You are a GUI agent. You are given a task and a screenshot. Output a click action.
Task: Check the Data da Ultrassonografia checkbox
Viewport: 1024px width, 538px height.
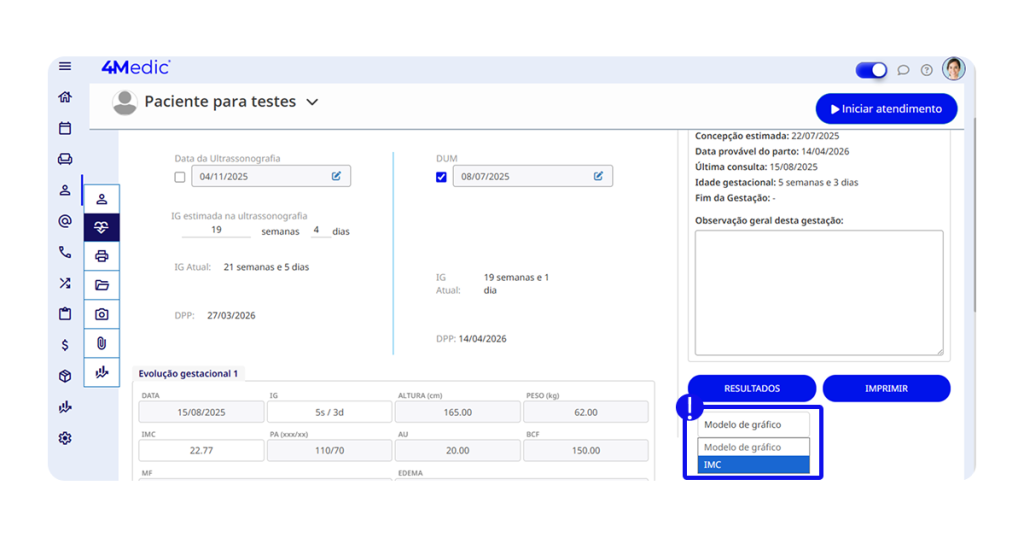pos(180,177)
